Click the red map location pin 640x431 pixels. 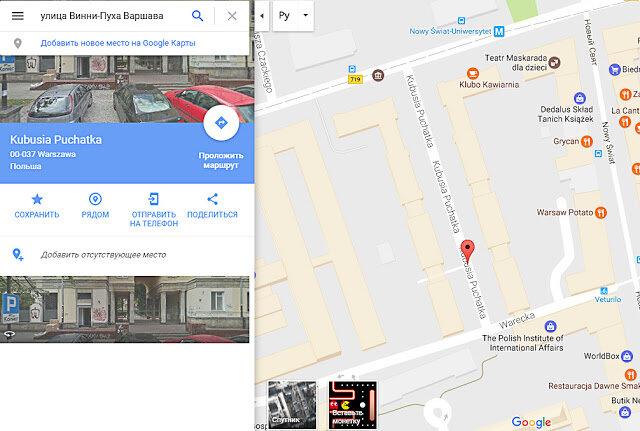point(467,250)
